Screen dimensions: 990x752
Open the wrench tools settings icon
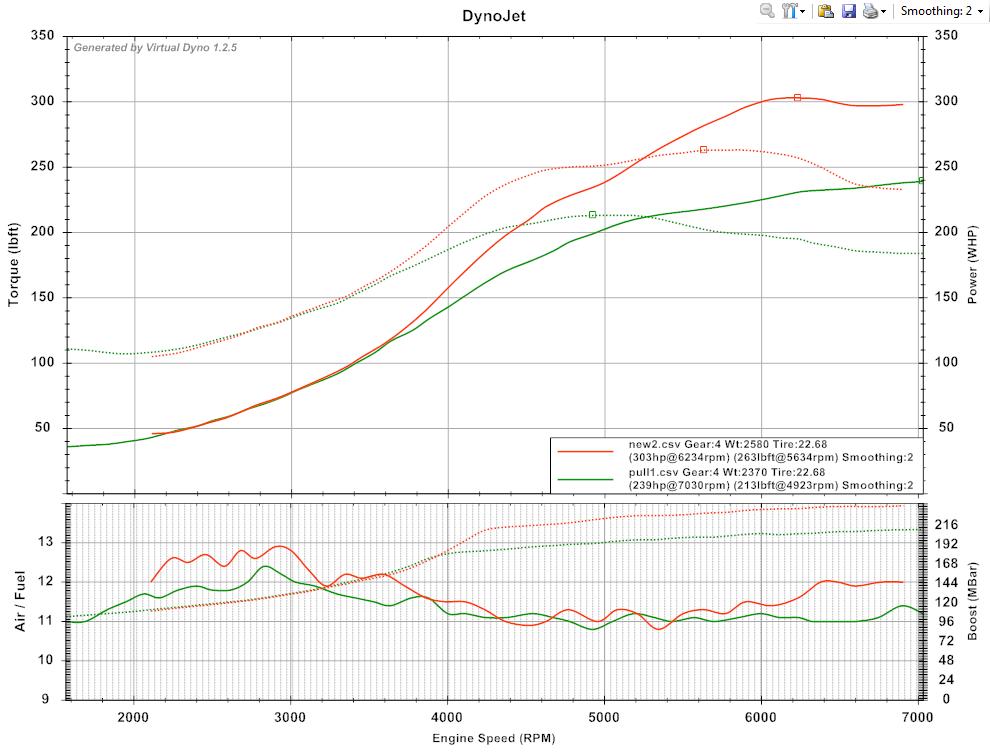[x=789, y=11]
